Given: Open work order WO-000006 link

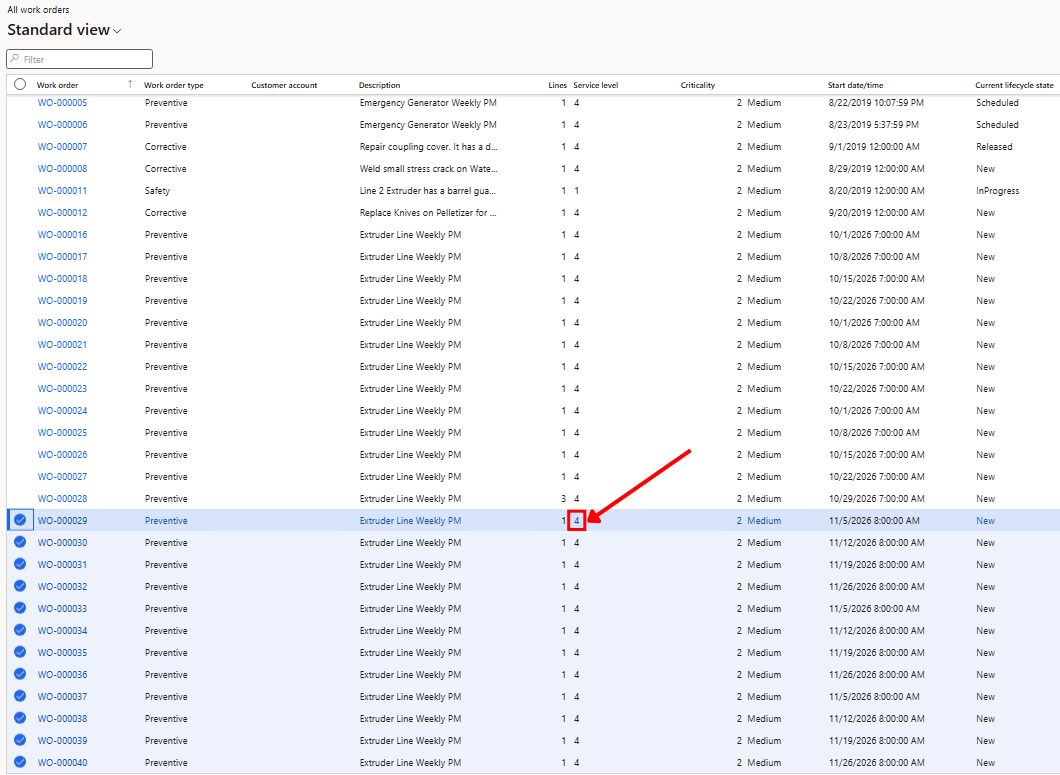Looking at the screenshot, I should (62, 124).
